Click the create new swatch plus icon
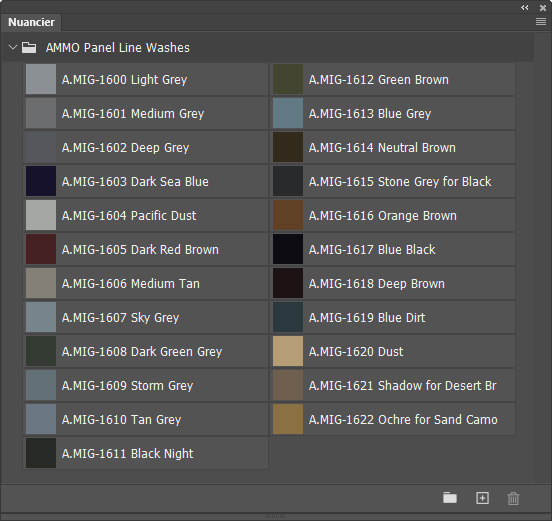 [482, 498]
